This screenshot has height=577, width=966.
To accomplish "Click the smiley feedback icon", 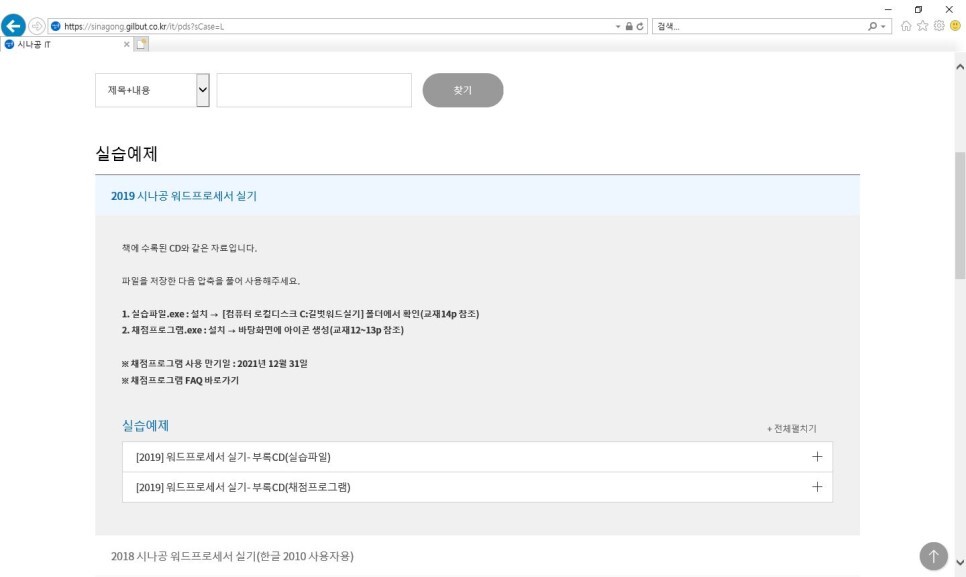I will [x=956, y=26].
